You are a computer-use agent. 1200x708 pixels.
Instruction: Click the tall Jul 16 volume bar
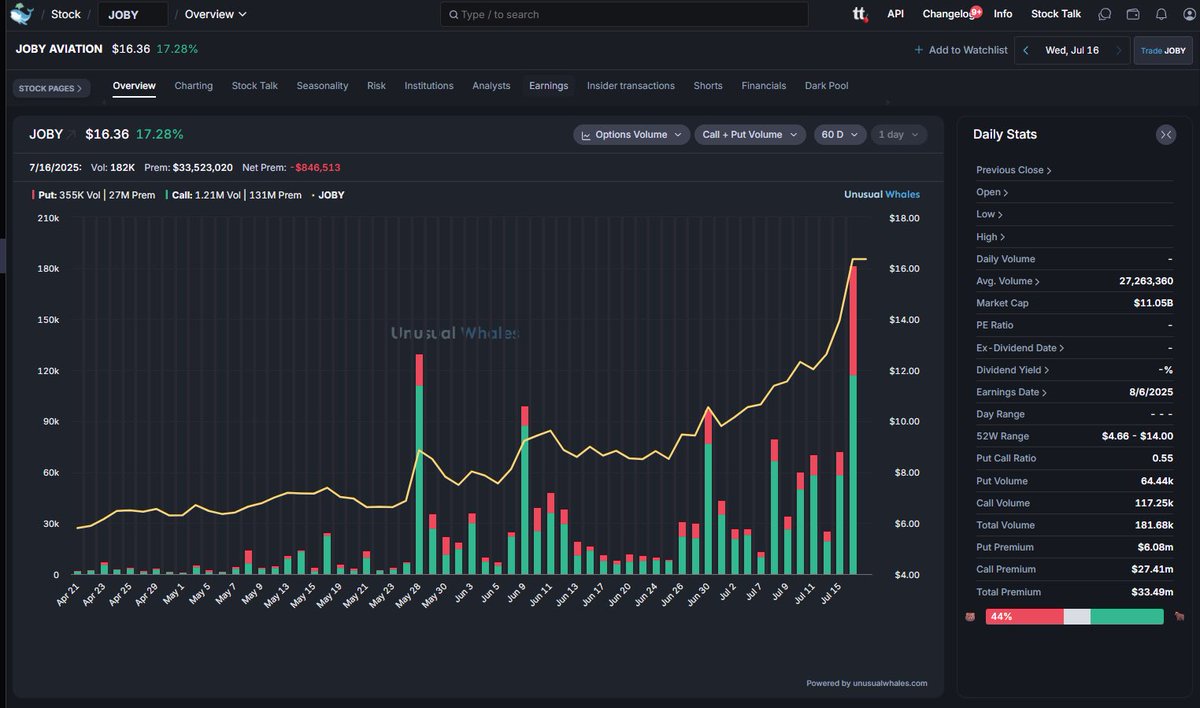[x=853, y=420]
